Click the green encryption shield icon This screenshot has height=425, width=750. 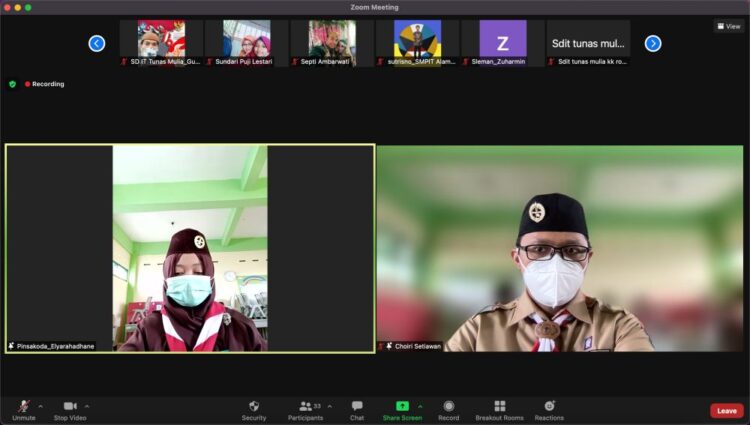(13, 84)
